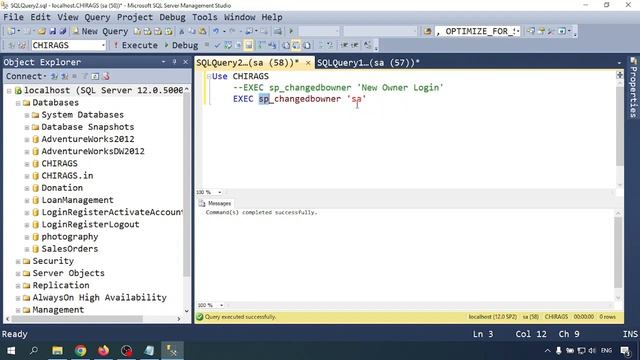640x360 pixels.
Task: Click the Refresh icon in Object Explorer toolbar
Action: (x=95, y=76)
